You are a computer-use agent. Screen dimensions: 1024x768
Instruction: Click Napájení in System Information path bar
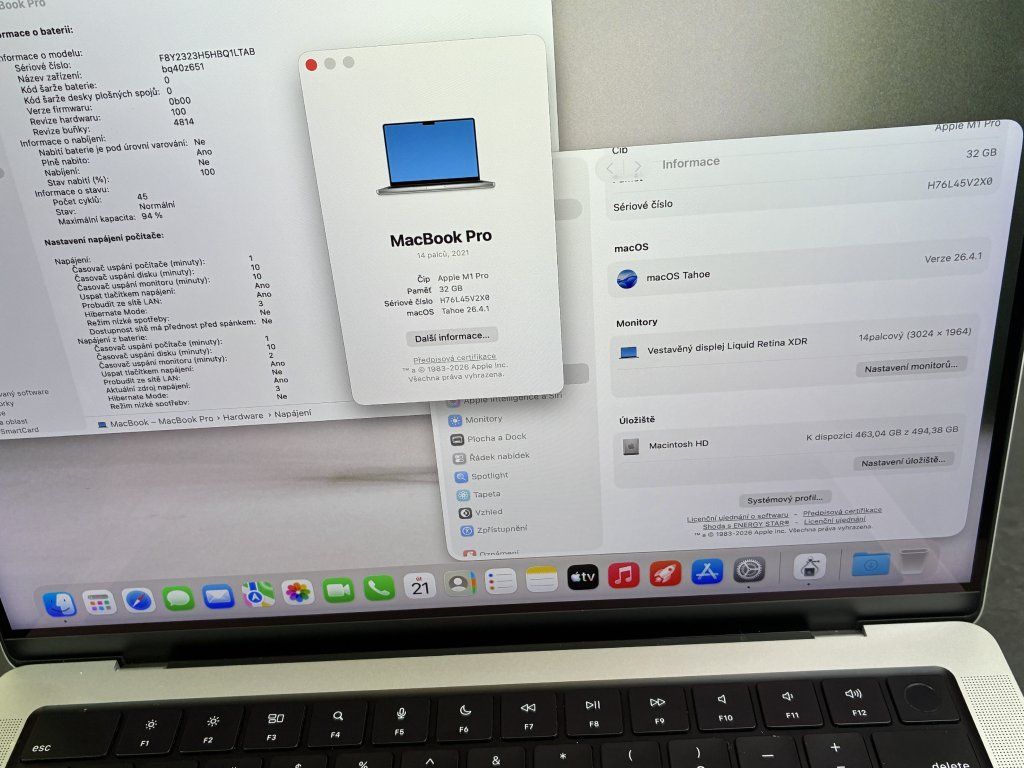tap(293, 413)
